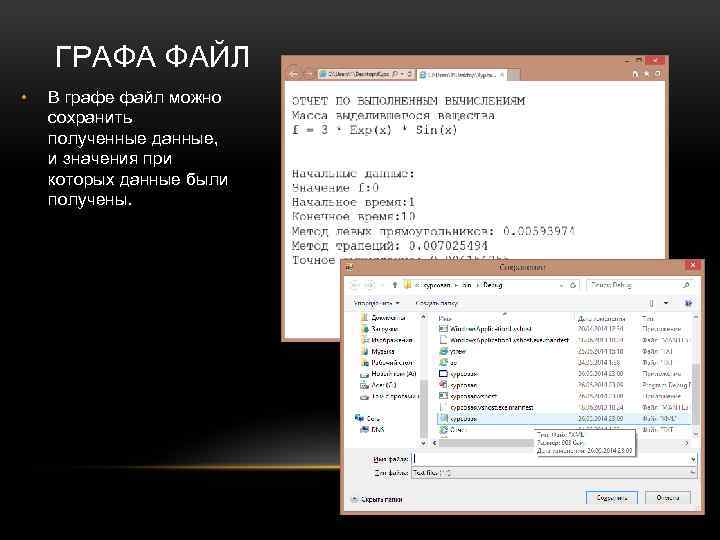Click Скрыть папки to collapse folder view

pos(377,499)
